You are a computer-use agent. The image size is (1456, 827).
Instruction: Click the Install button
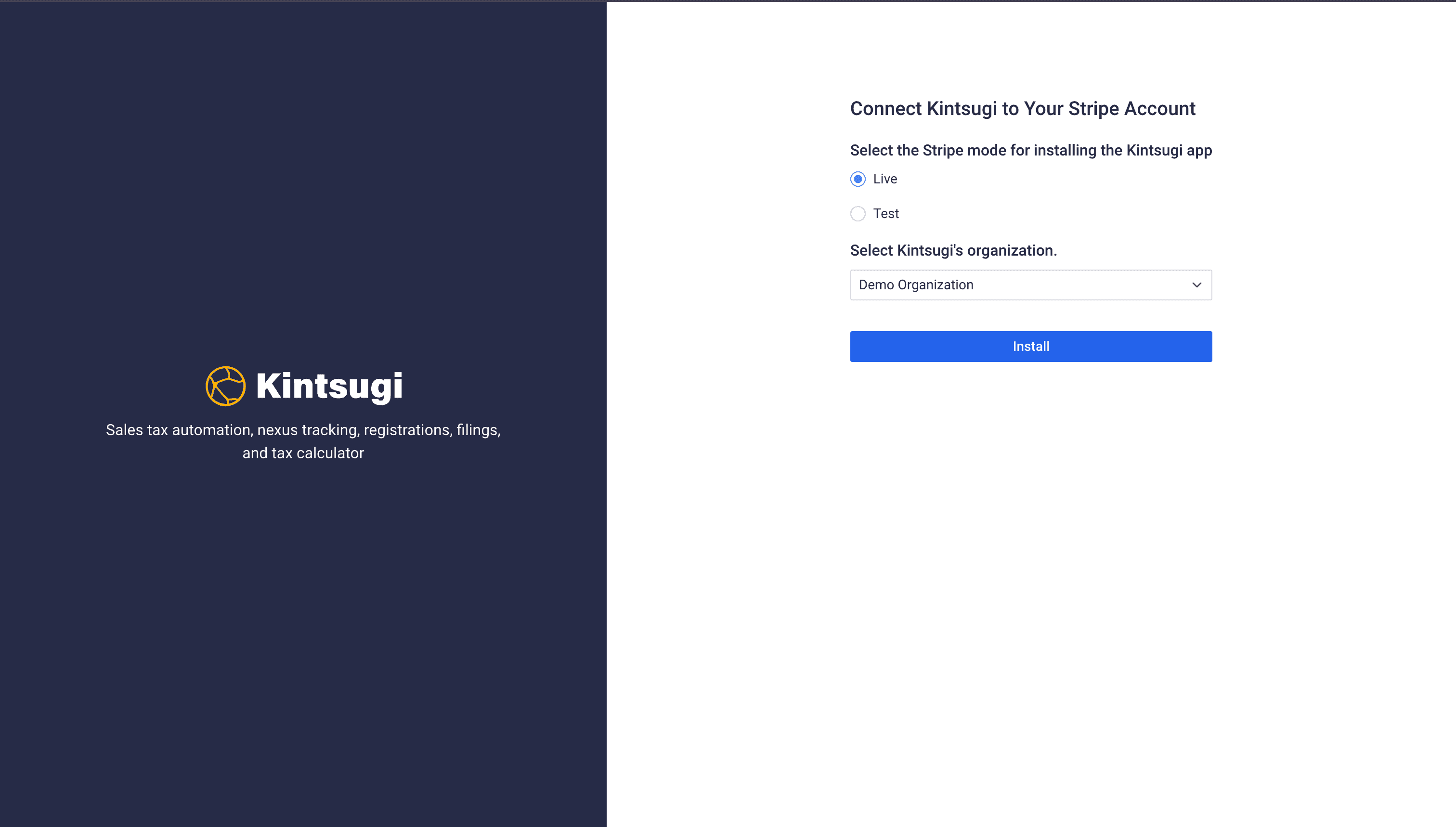pos(1030,346)
